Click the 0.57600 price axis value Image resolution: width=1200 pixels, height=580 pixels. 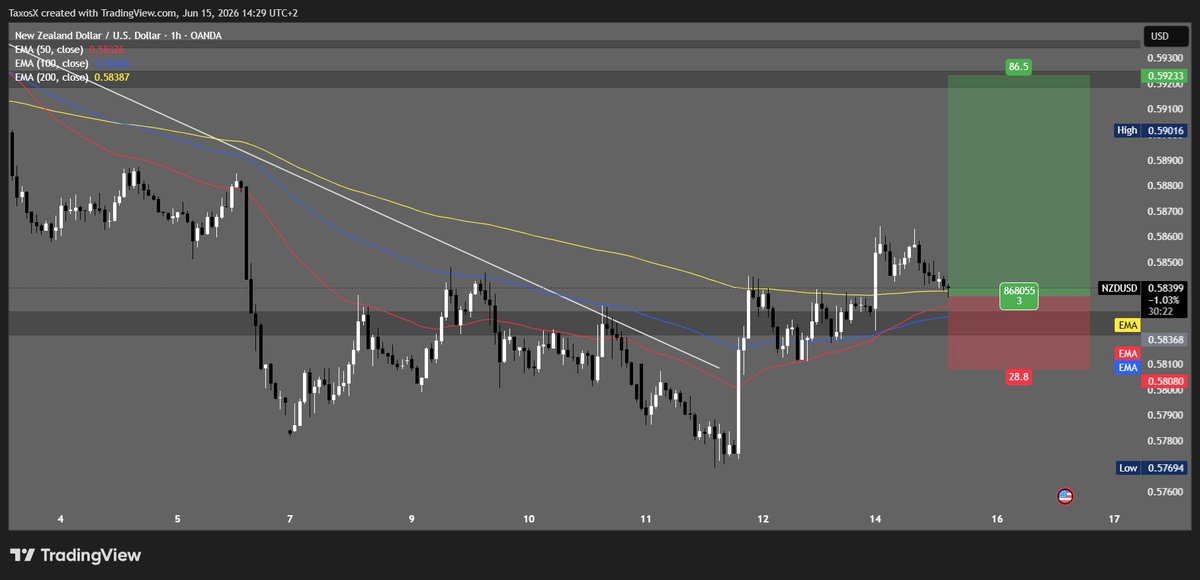tap(1165, 491)
